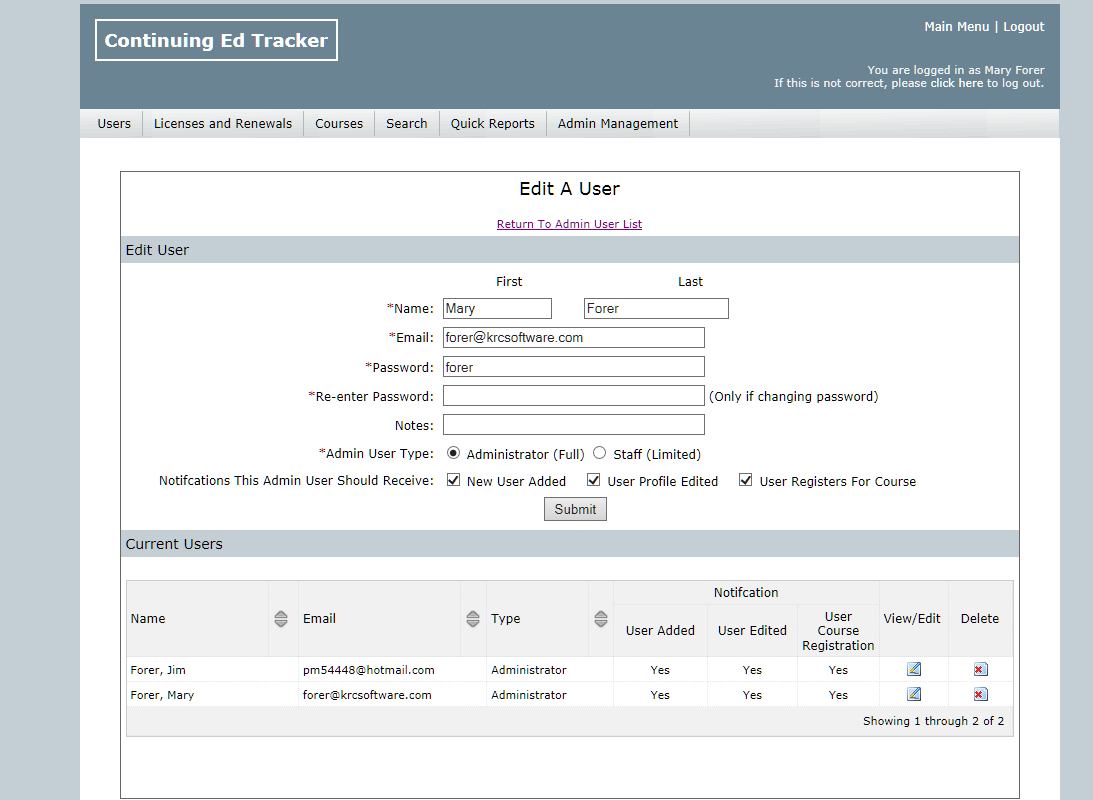Toggle User Registers For Course checkbox
The width and height of the screenshot is (1093, 800).
click(746, 480)
